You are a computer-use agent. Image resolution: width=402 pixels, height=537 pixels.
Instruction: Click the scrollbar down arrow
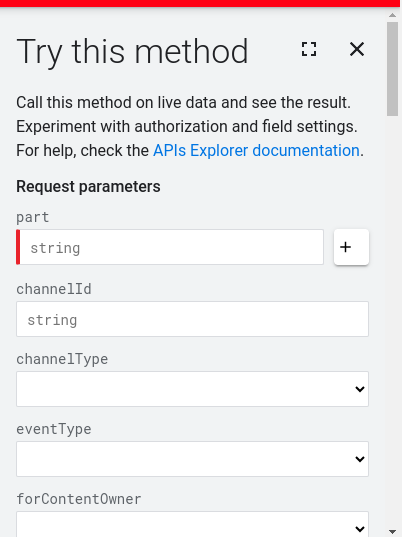[x=392, y=532]
